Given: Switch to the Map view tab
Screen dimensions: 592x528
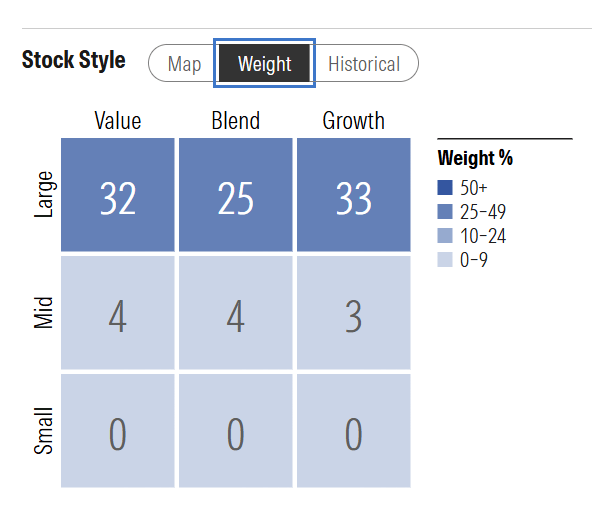Looking at the screenshot, I should tap(184, 63).
